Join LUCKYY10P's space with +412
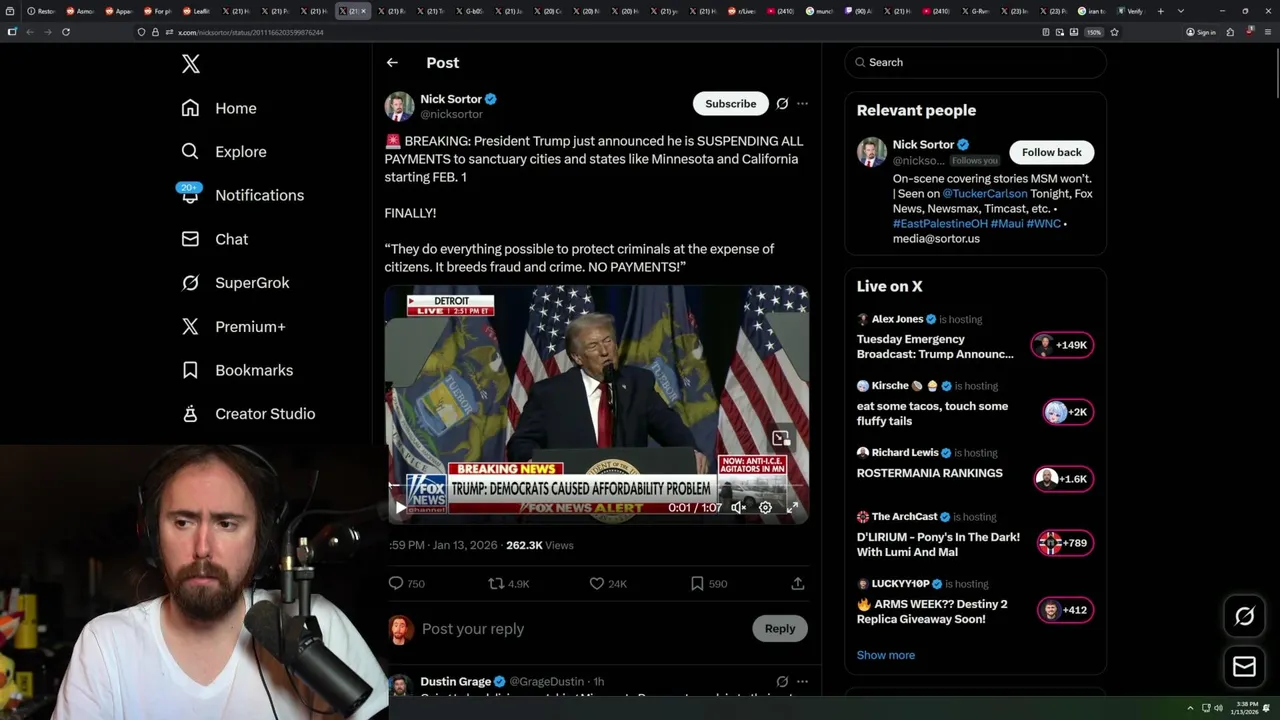The width and height of the screenshot is (1280, 720). [1064, 610]
